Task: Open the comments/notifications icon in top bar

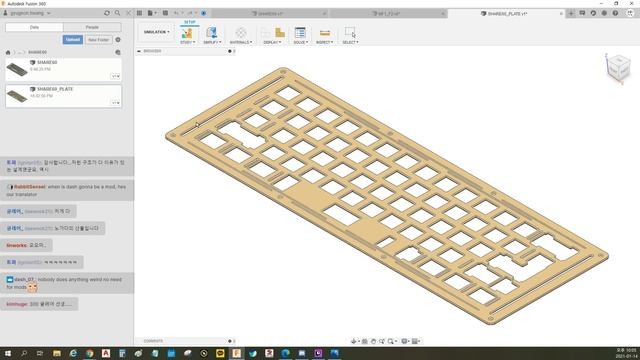Action: pos(582,13)
